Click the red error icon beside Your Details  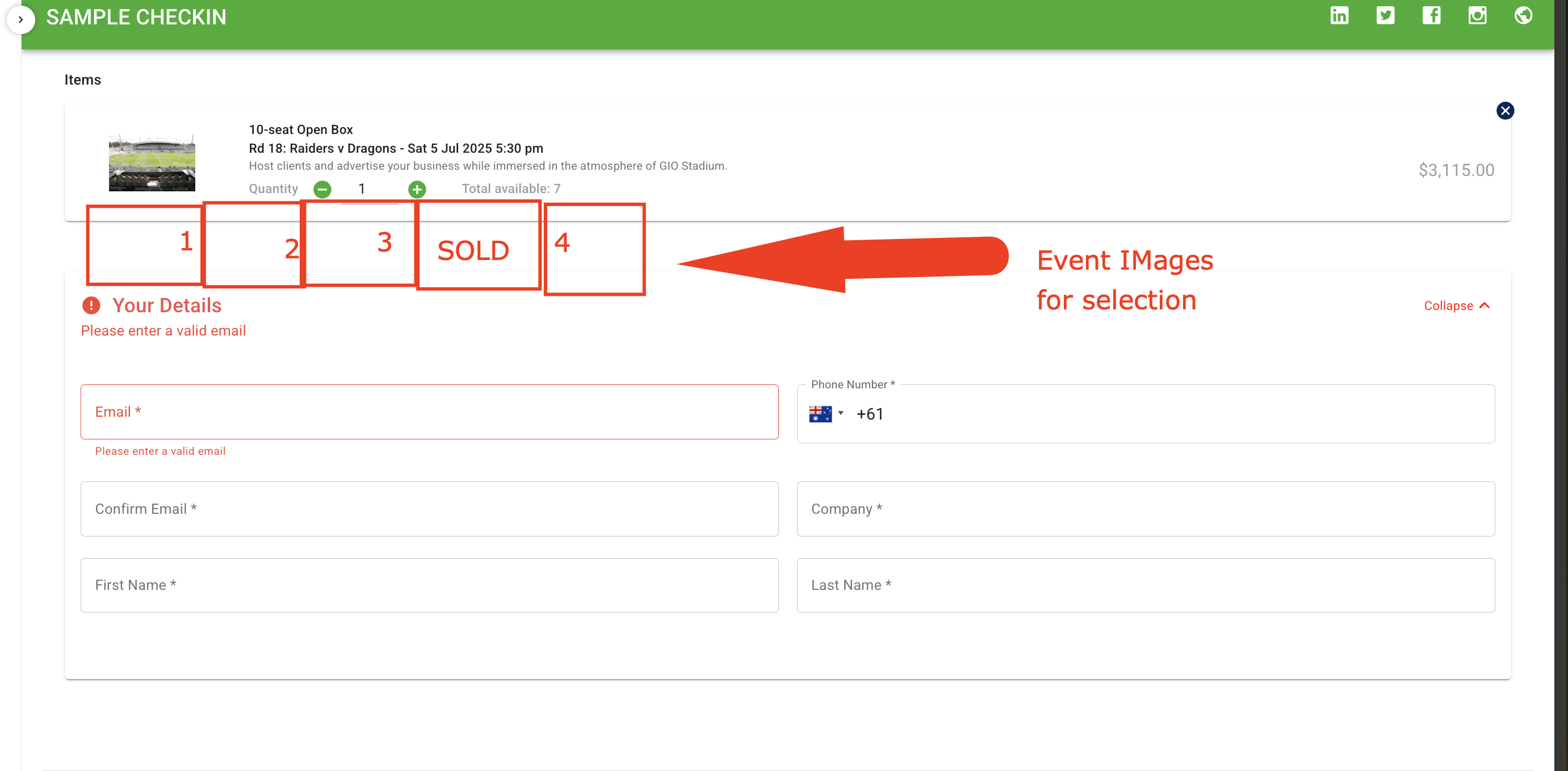pyautogui.click(x=91, y=305)
